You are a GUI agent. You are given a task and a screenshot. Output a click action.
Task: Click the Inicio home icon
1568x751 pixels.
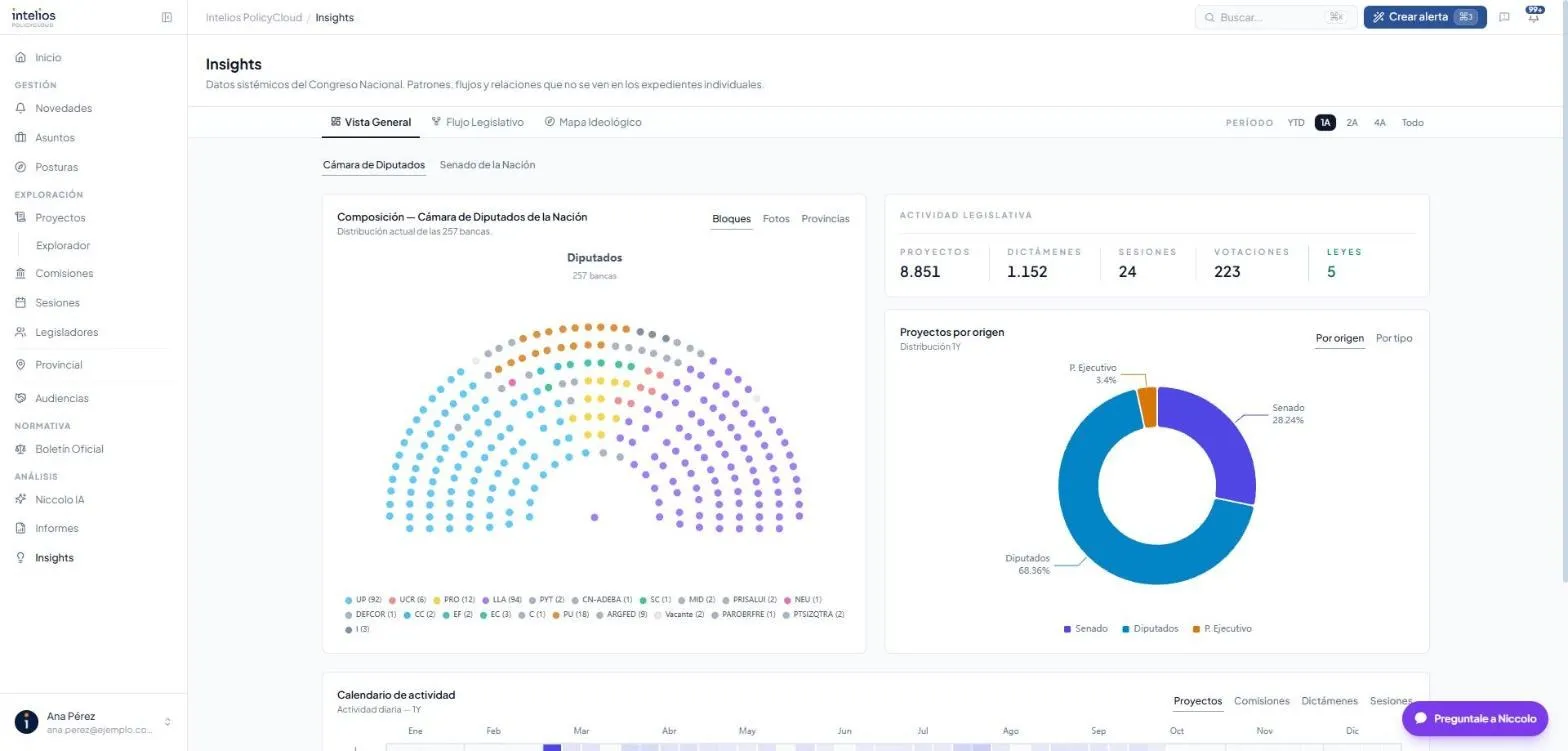(x=21, y=58)
